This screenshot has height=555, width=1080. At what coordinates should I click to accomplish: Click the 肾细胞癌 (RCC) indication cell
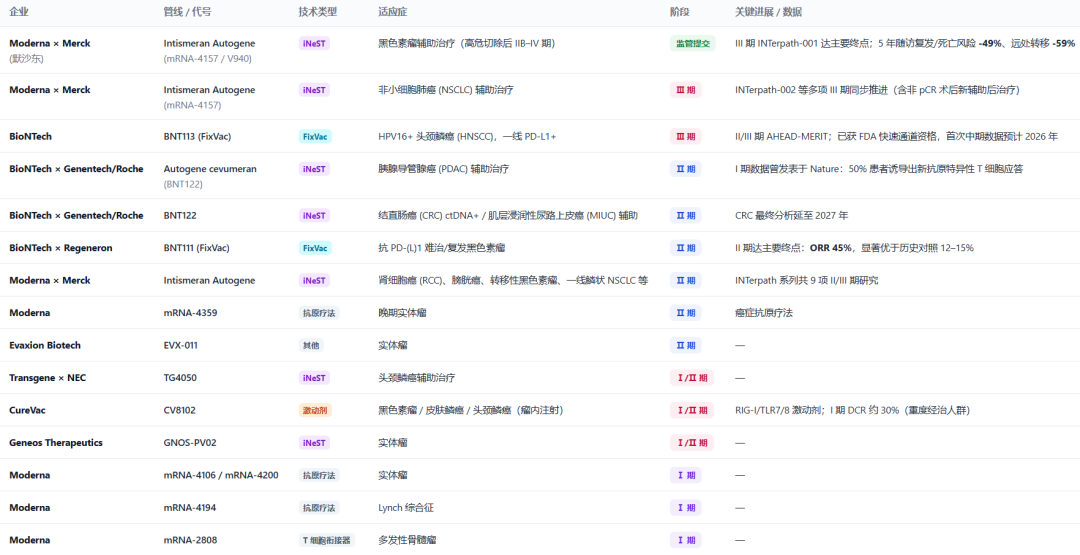coord(512,280)
